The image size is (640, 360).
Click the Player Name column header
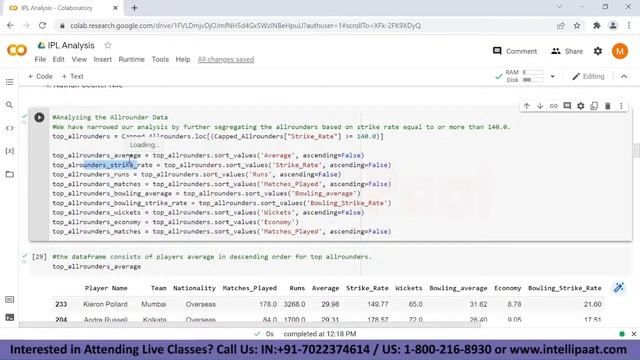pyautogui.click(x=106, y=288)
